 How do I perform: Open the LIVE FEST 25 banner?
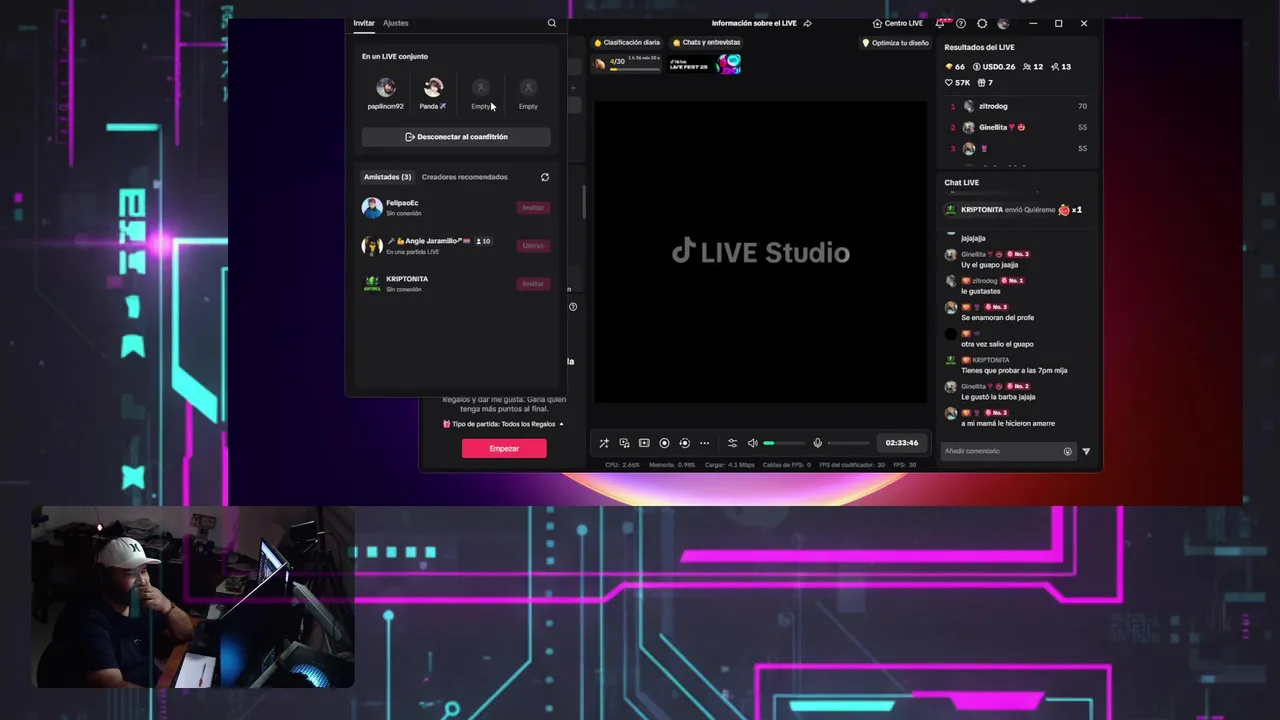tap(705, 64)
